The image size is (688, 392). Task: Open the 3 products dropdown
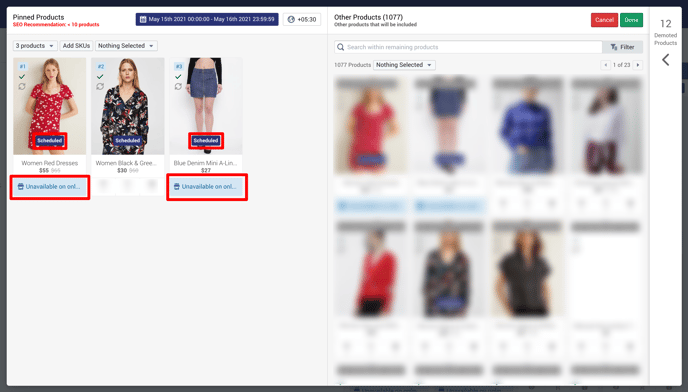click(35, 46)
